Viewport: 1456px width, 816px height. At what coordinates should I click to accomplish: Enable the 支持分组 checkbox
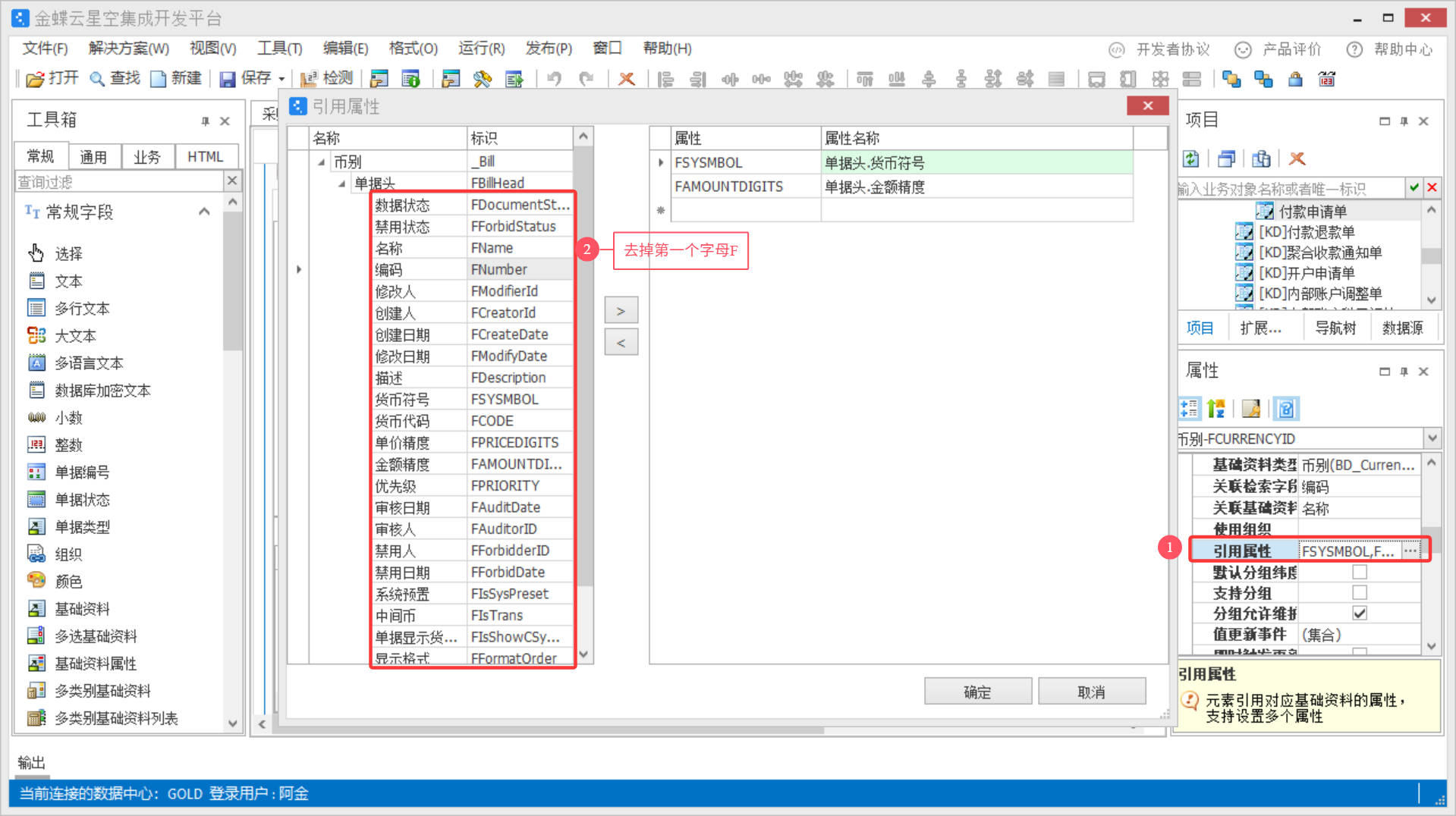coord(1359,592)
